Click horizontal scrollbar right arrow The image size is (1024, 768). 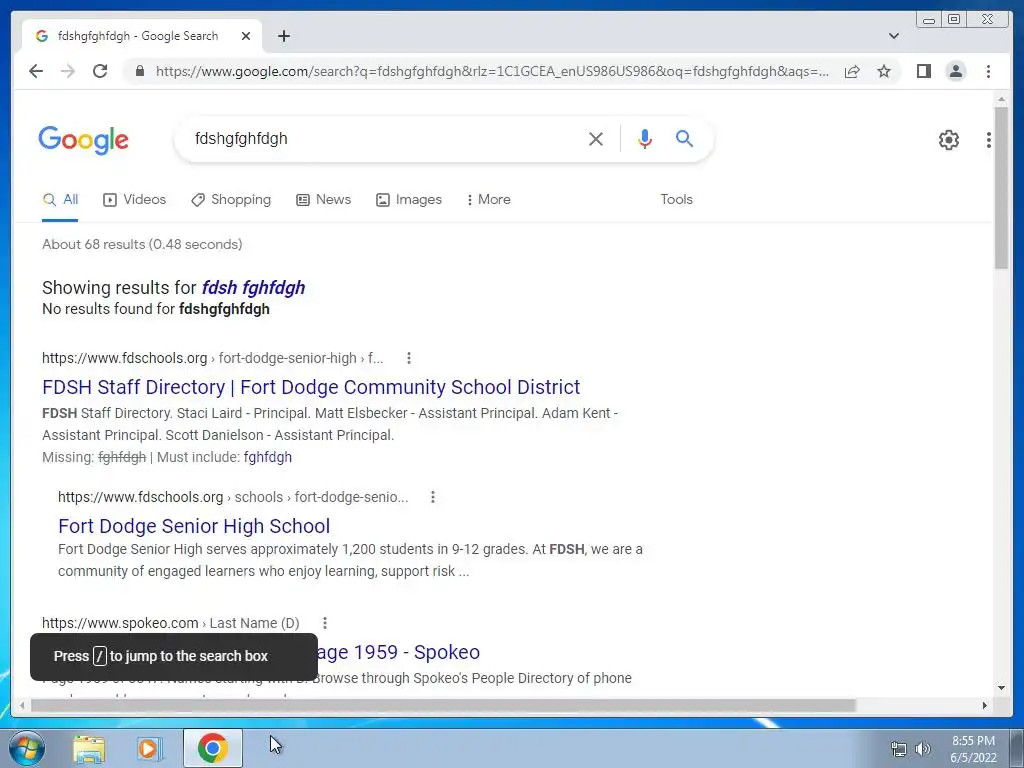pyautogui.click(x=985, y=705)
